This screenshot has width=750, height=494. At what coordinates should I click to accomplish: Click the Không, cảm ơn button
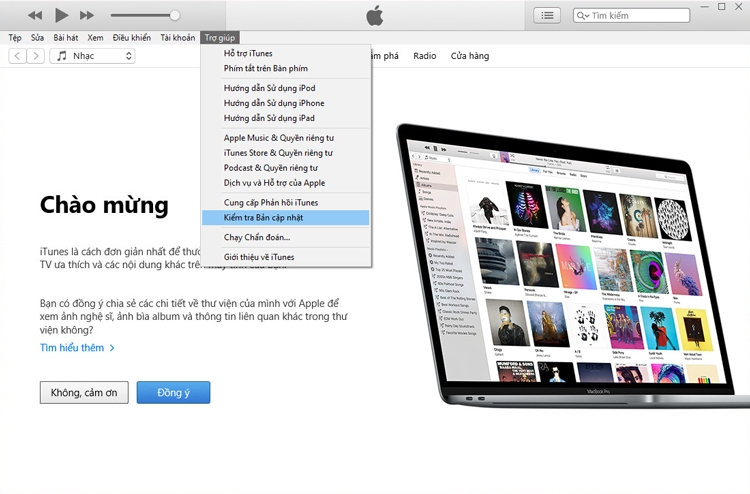coord(84,393)
